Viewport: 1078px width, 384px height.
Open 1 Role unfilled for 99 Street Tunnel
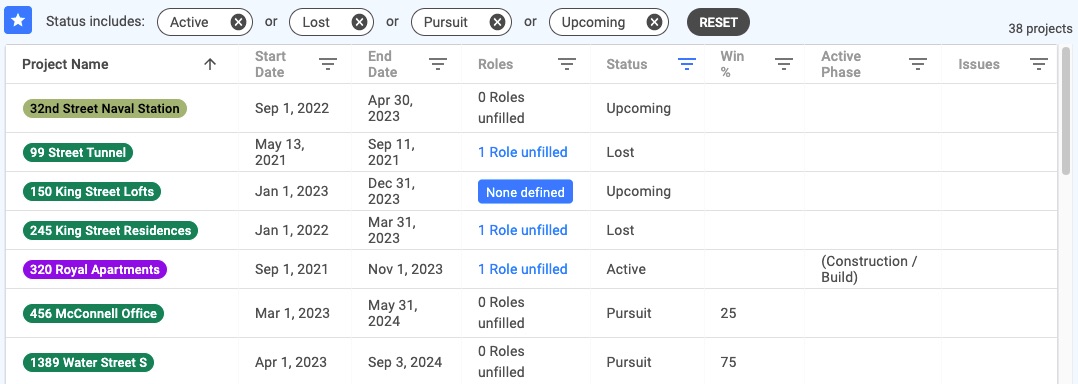click(x=522, y=153)
